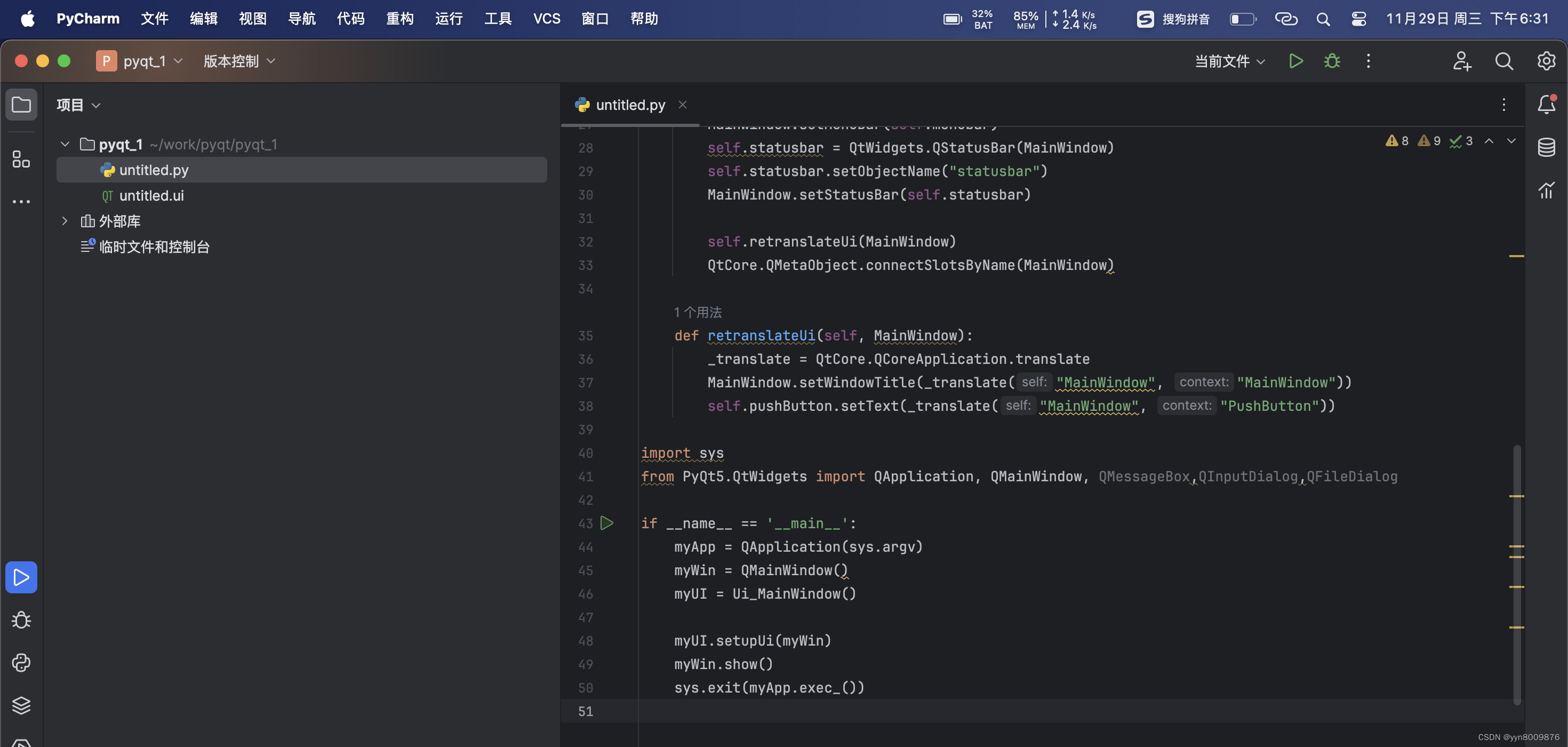Open untitled.ui in the project tree

coord(151,195)
